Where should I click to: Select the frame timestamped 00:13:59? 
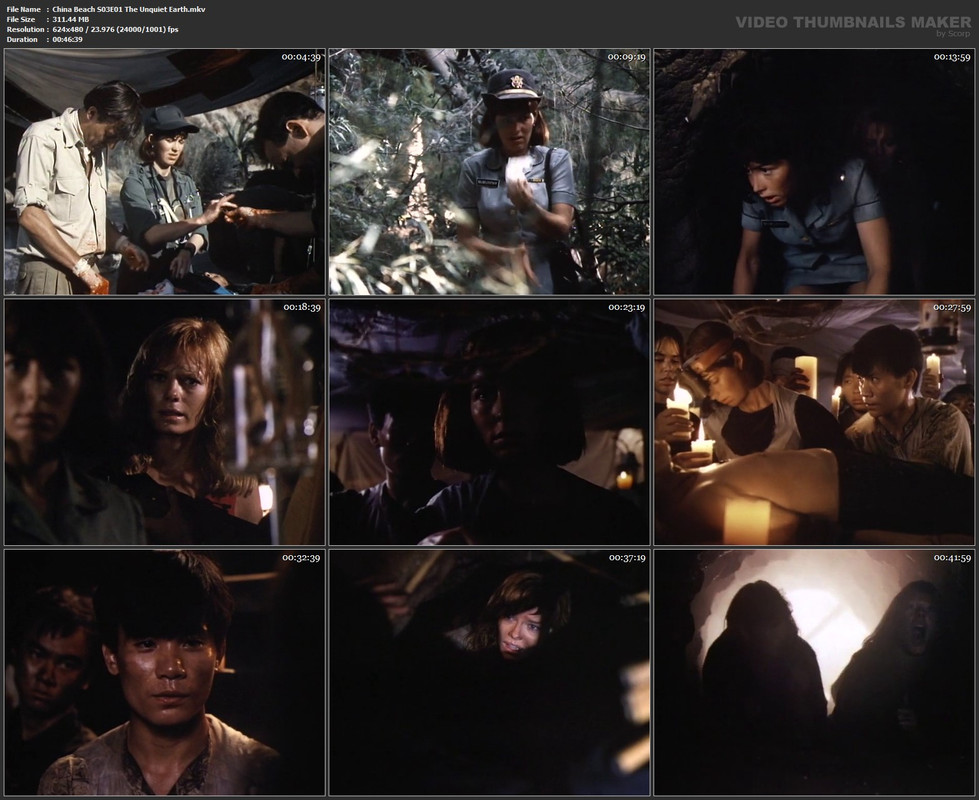tap(814, 172)
